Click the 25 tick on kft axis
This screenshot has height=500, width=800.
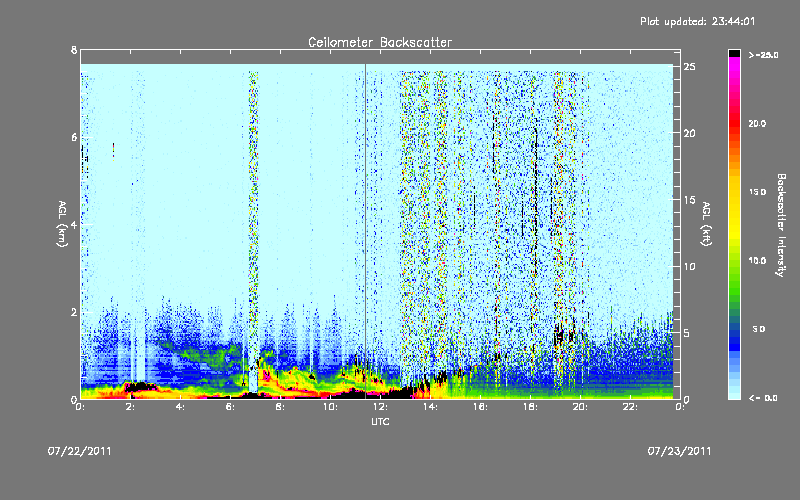pyautogui.click(x=689, y=67)
